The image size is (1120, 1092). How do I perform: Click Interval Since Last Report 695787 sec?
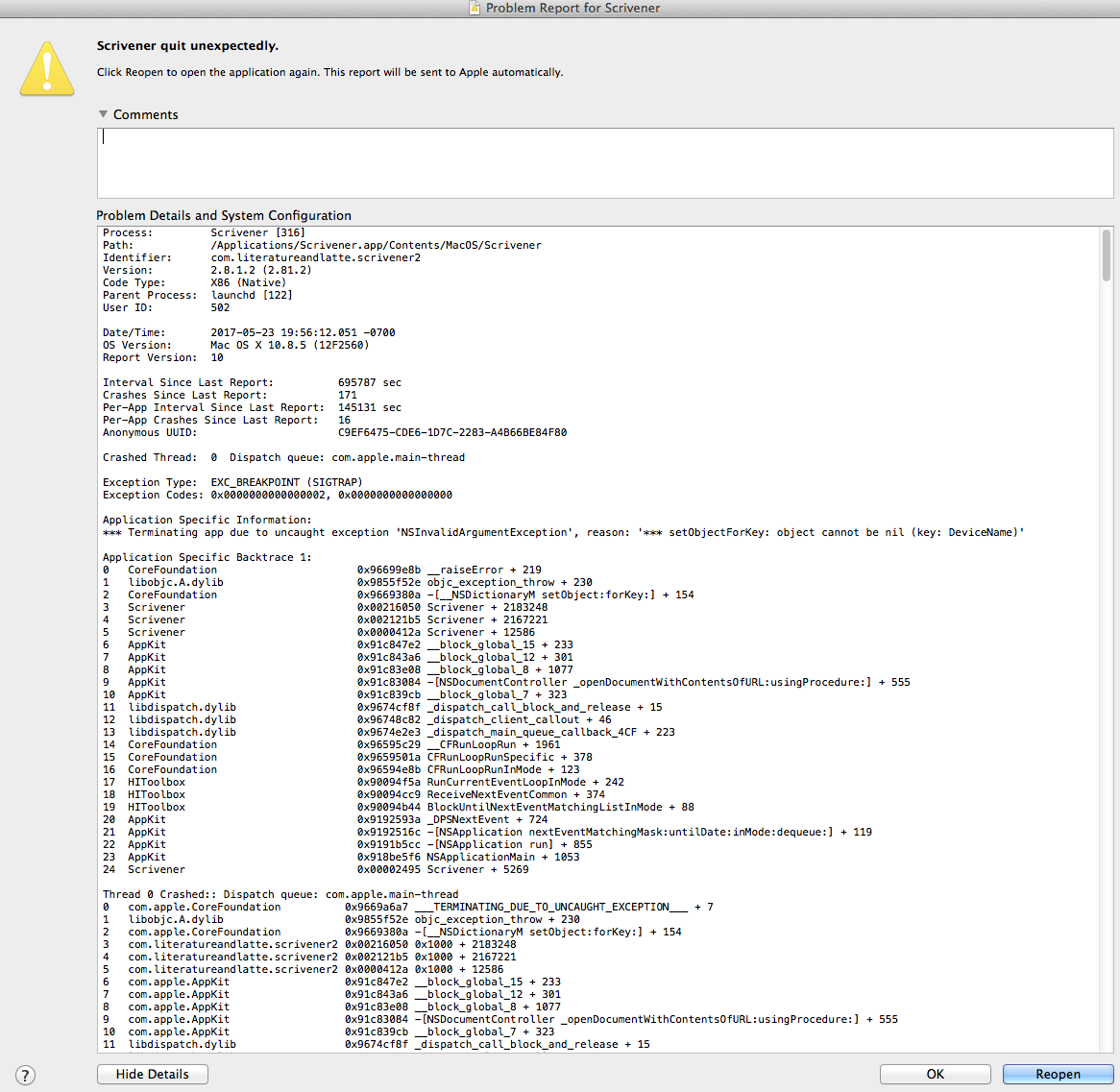[x=252, y=383]
